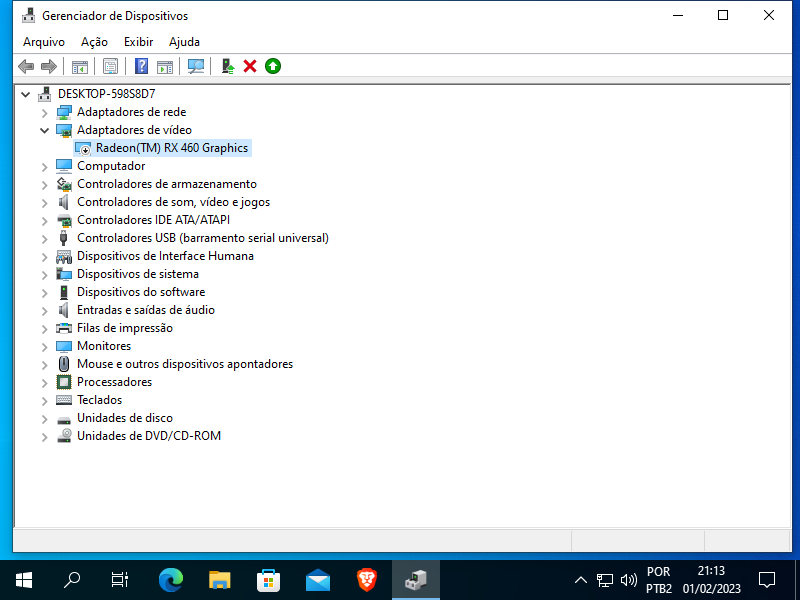Scan for hardware changes icon
This screenshot has width=800, height=600.
(196, 66)
